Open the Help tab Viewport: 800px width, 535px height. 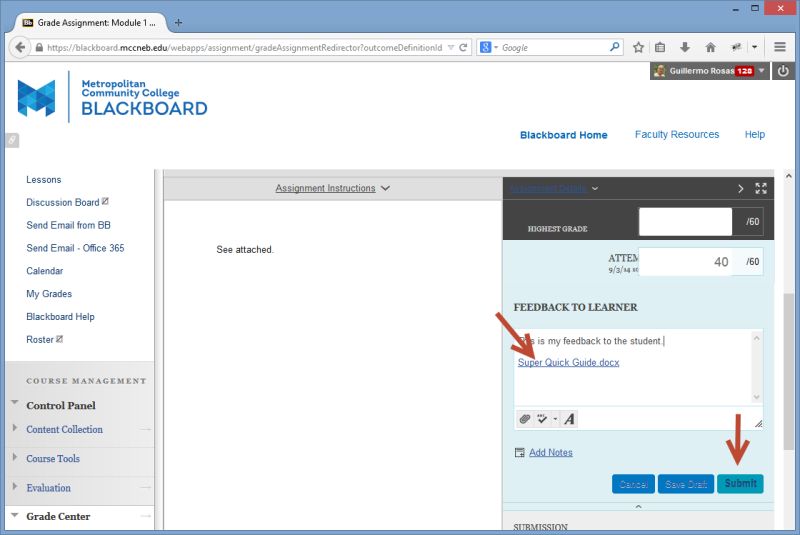click(x=755, y=134)
